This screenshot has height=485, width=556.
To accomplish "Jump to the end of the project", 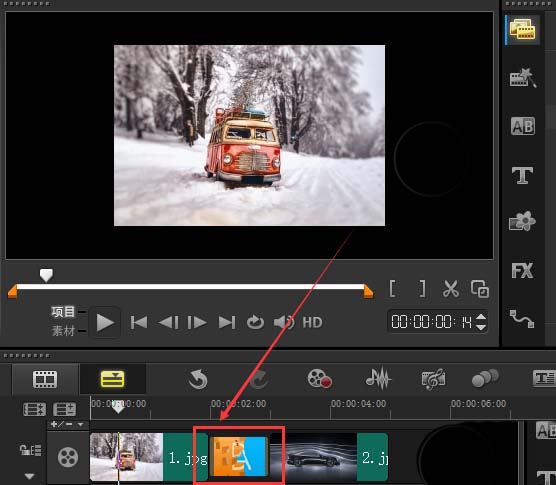I will pyautogui.click(x=227, y=323).
